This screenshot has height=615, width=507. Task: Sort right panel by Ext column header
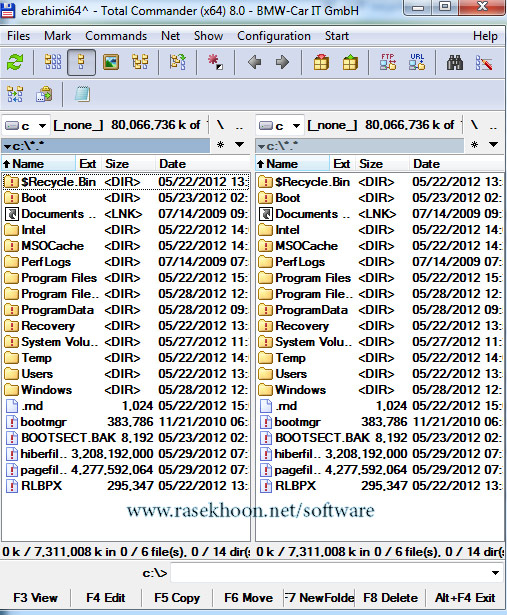pos(342,164)
